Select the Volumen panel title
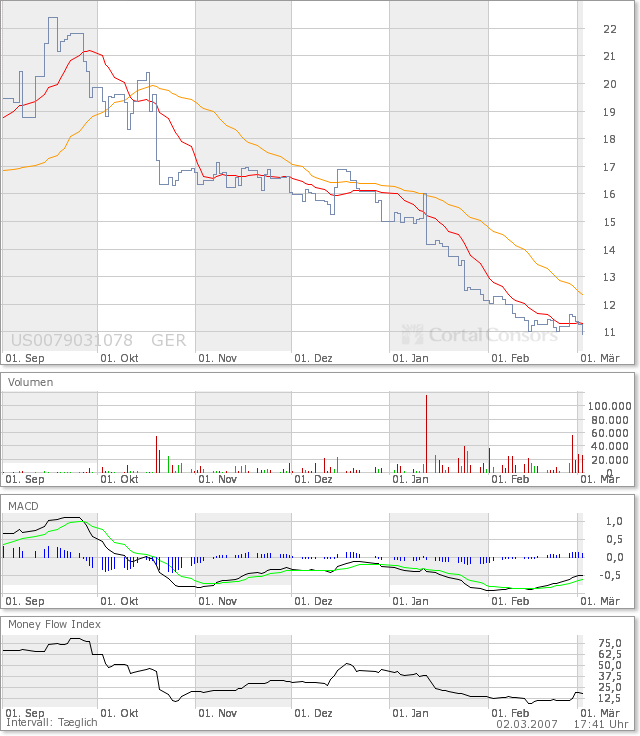The height and width of the screenshot is (736, 640). click(31, 382)
